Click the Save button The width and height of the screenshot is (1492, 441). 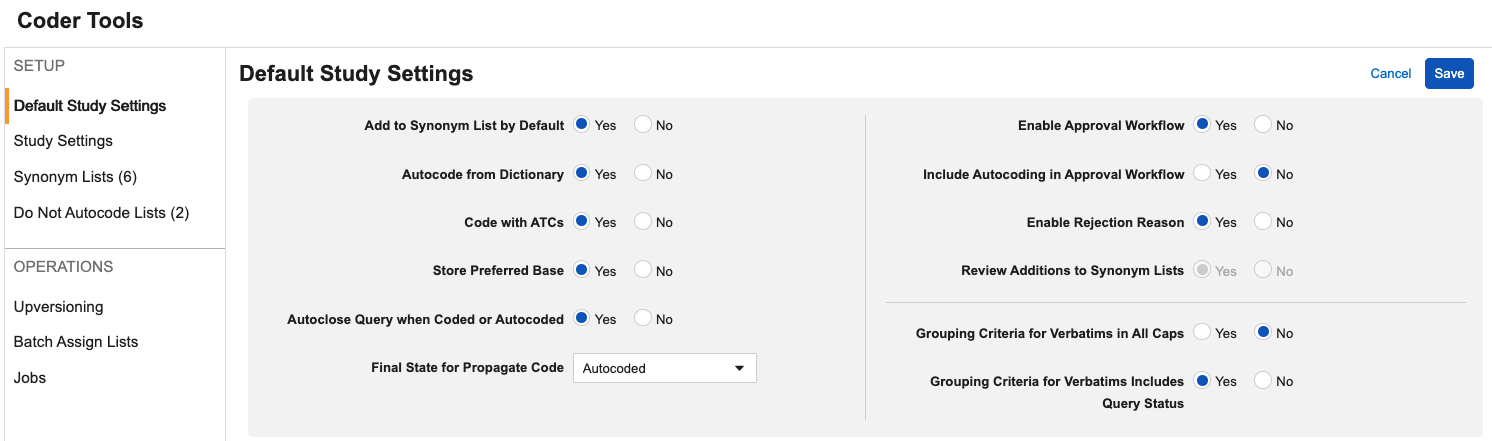(x=1448, y=73)
